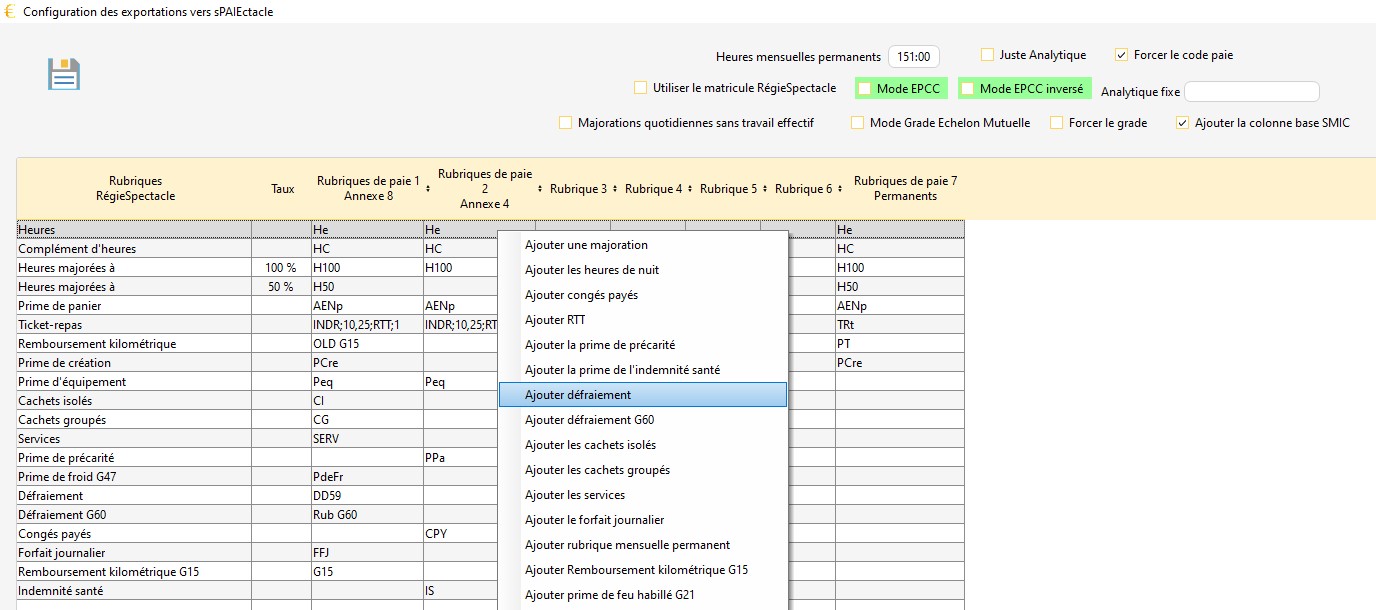The width and height of the screenshot is (1376, 610).
Task: Toggle Mode EPCC inversé option
Action: coord(967,89)
